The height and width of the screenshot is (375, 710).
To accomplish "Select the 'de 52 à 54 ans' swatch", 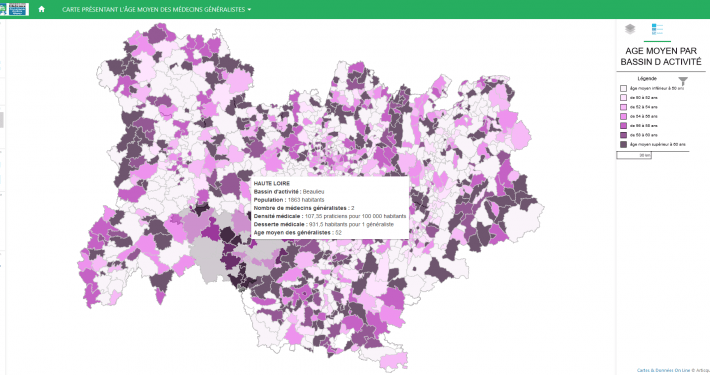I will click(x=624, y=107).
